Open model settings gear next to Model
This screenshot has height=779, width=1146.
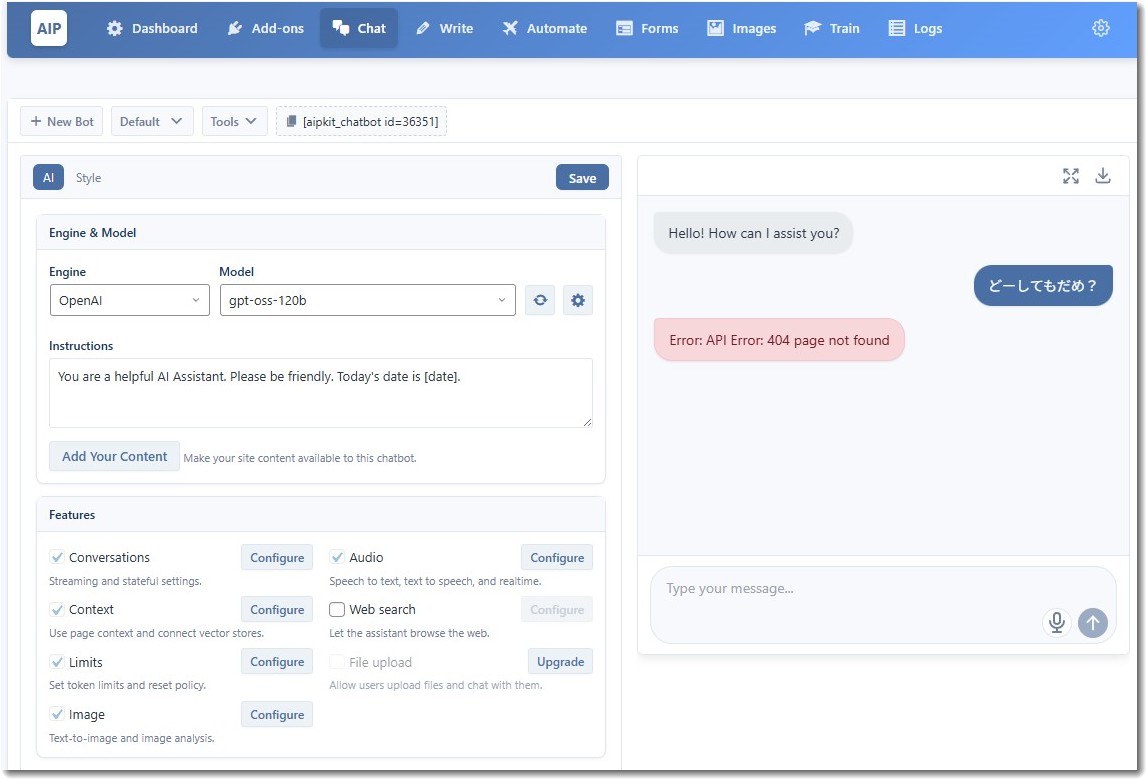[x=577, y=300]
